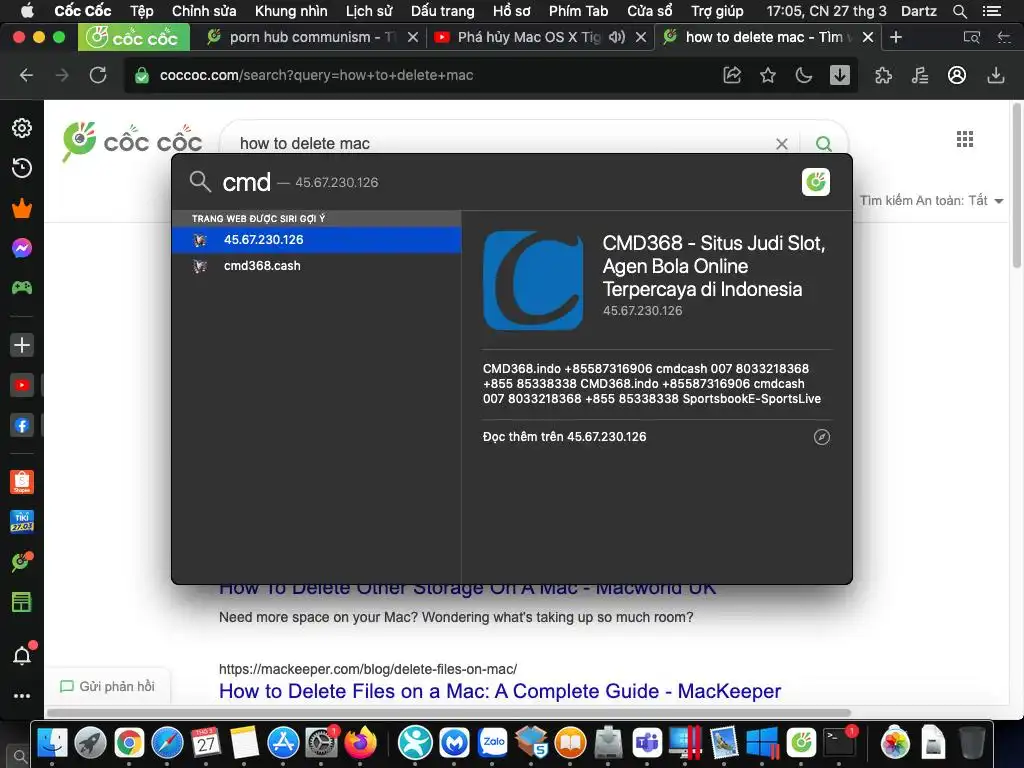
Task: Open the downloads tray icon
Action: [x=995, y=75]
